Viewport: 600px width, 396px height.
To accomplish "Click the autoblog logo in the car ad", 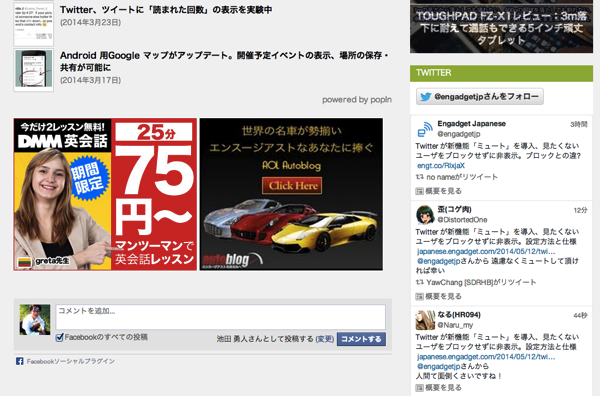I will coord(232,260).
